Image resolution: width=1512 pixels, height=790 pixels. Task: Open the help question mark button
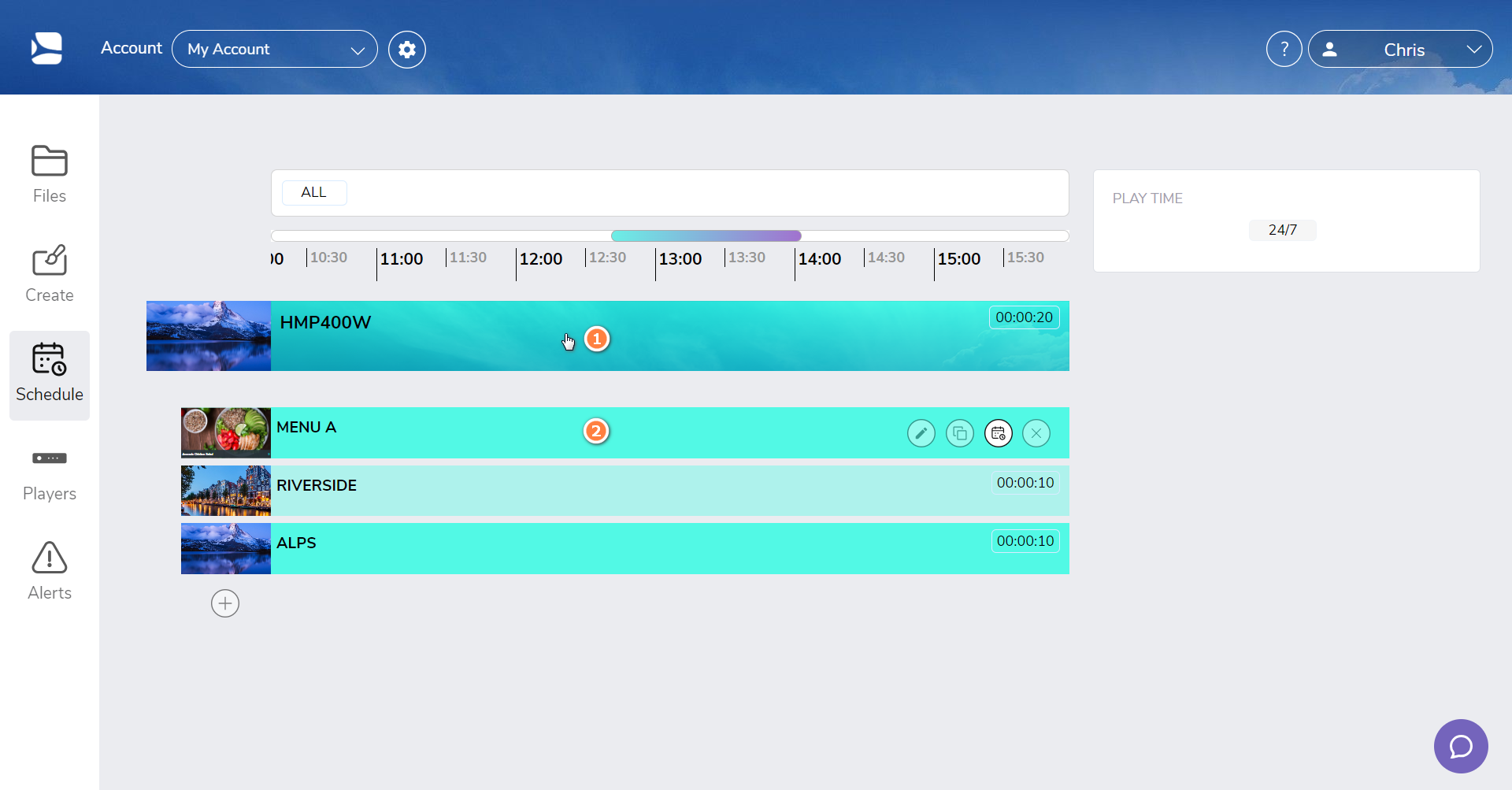(1284, 49)
